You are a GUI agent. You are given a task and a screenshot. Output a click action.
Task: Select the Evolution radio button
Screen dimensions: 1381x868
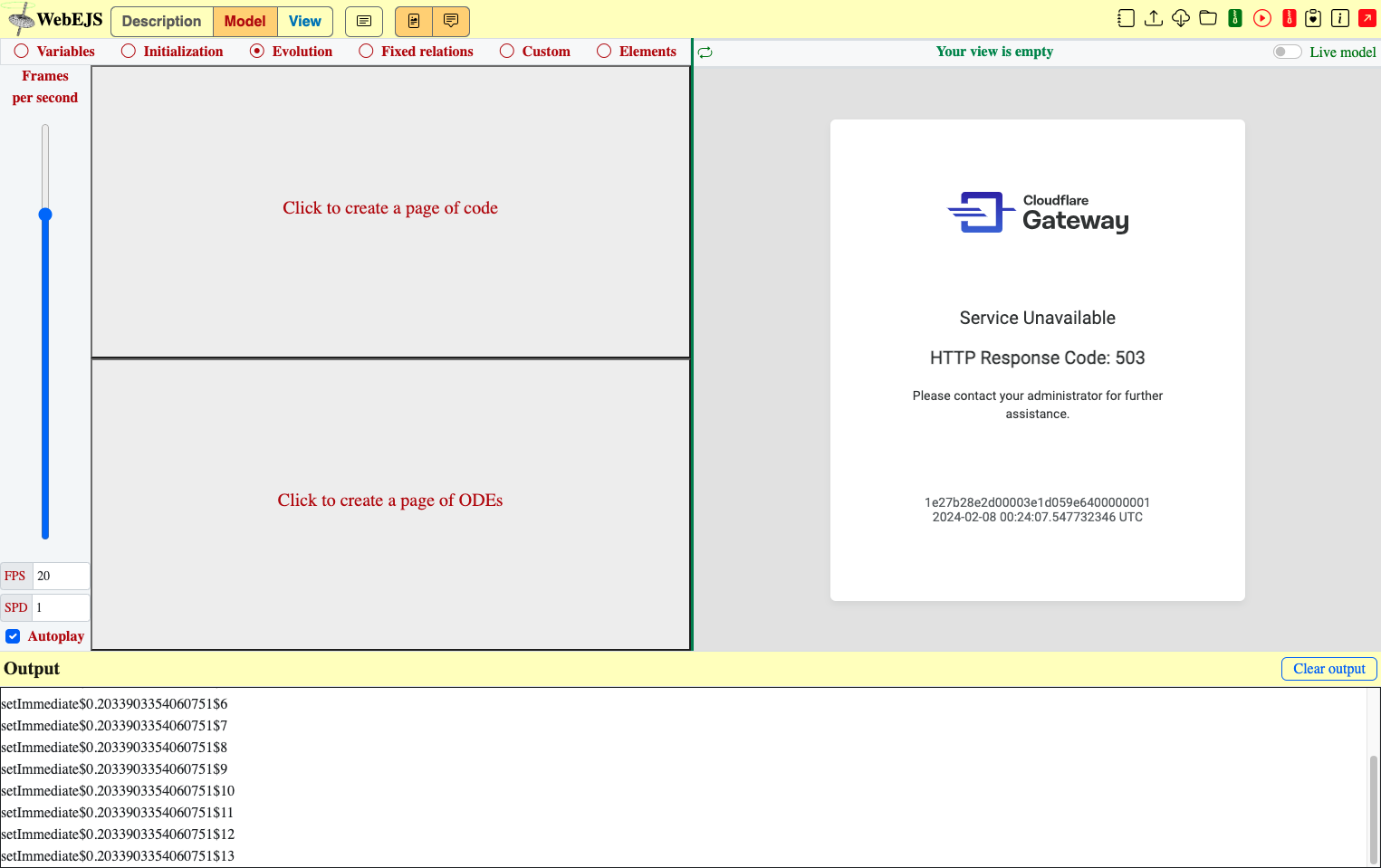click(x=257, y=52)
